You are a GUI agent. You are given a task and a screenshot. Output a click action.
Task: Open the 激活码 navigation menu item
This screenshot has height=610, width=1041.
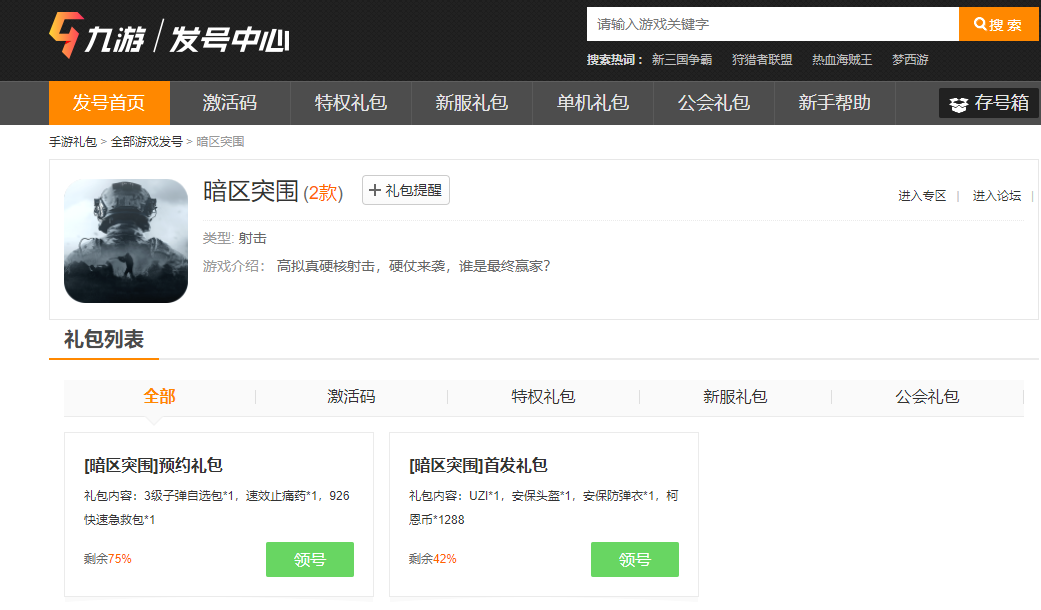point(230,103)
